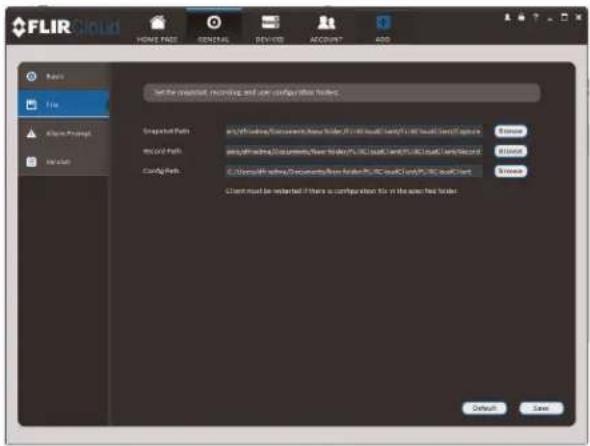Click the Record Path field

tap(353, 151)
